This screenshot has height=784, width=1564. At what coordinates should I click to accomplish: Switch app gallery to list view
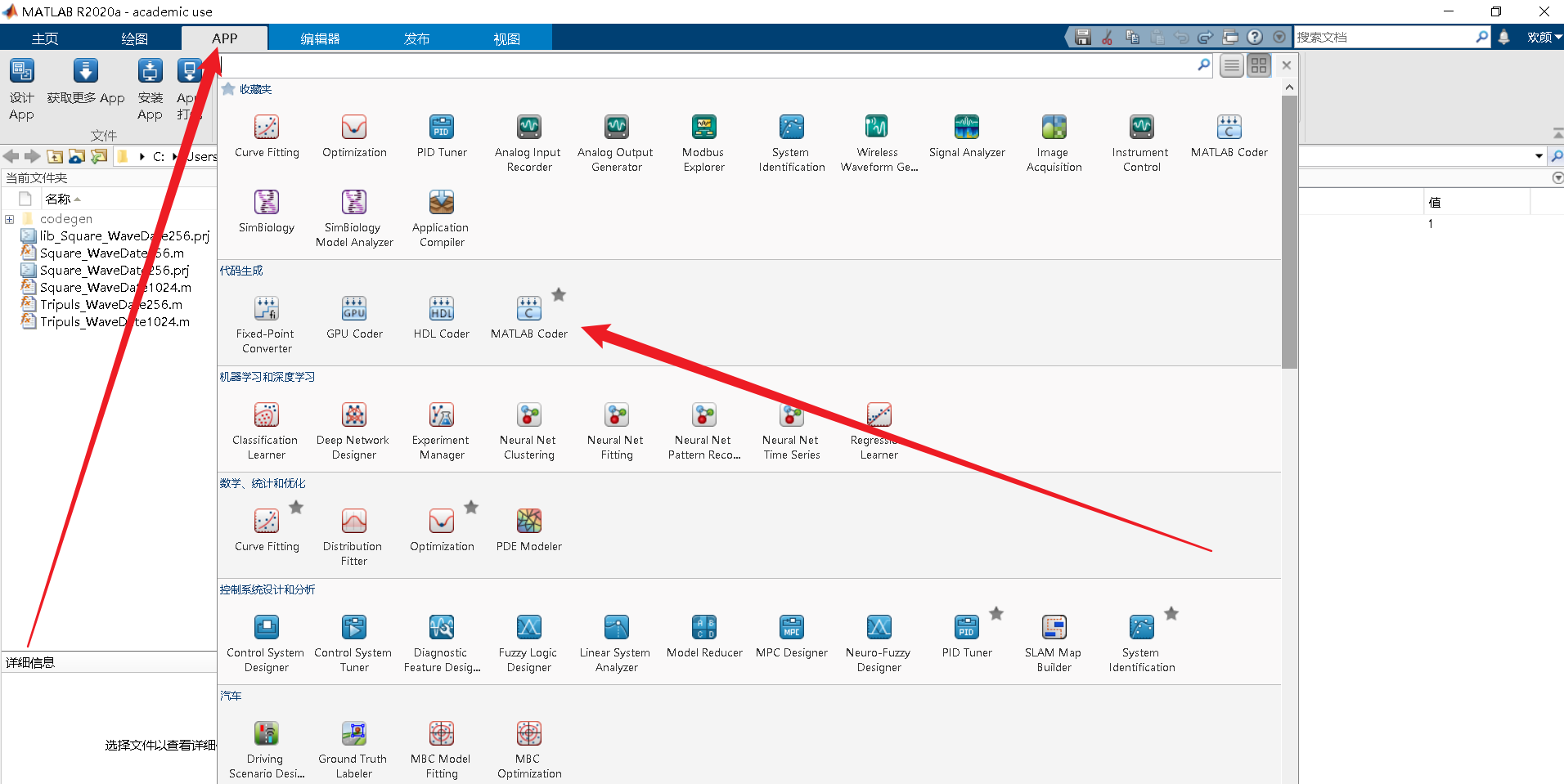[x=1231, y=65]
